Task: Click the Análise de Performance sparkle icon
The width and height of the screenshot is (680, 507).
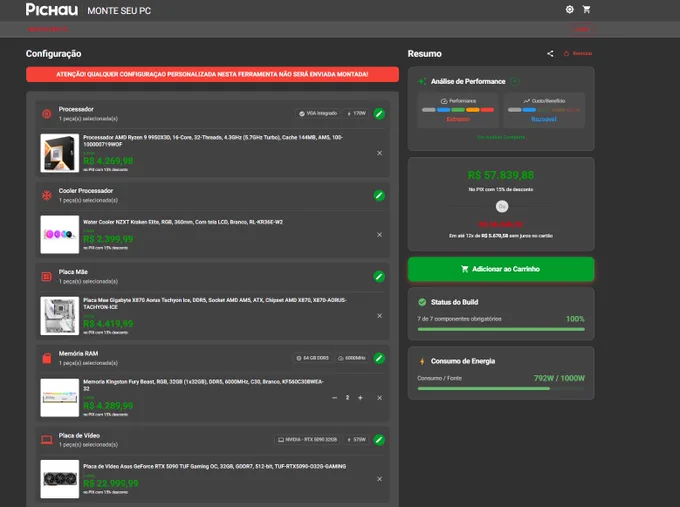Action: point(422,82)
